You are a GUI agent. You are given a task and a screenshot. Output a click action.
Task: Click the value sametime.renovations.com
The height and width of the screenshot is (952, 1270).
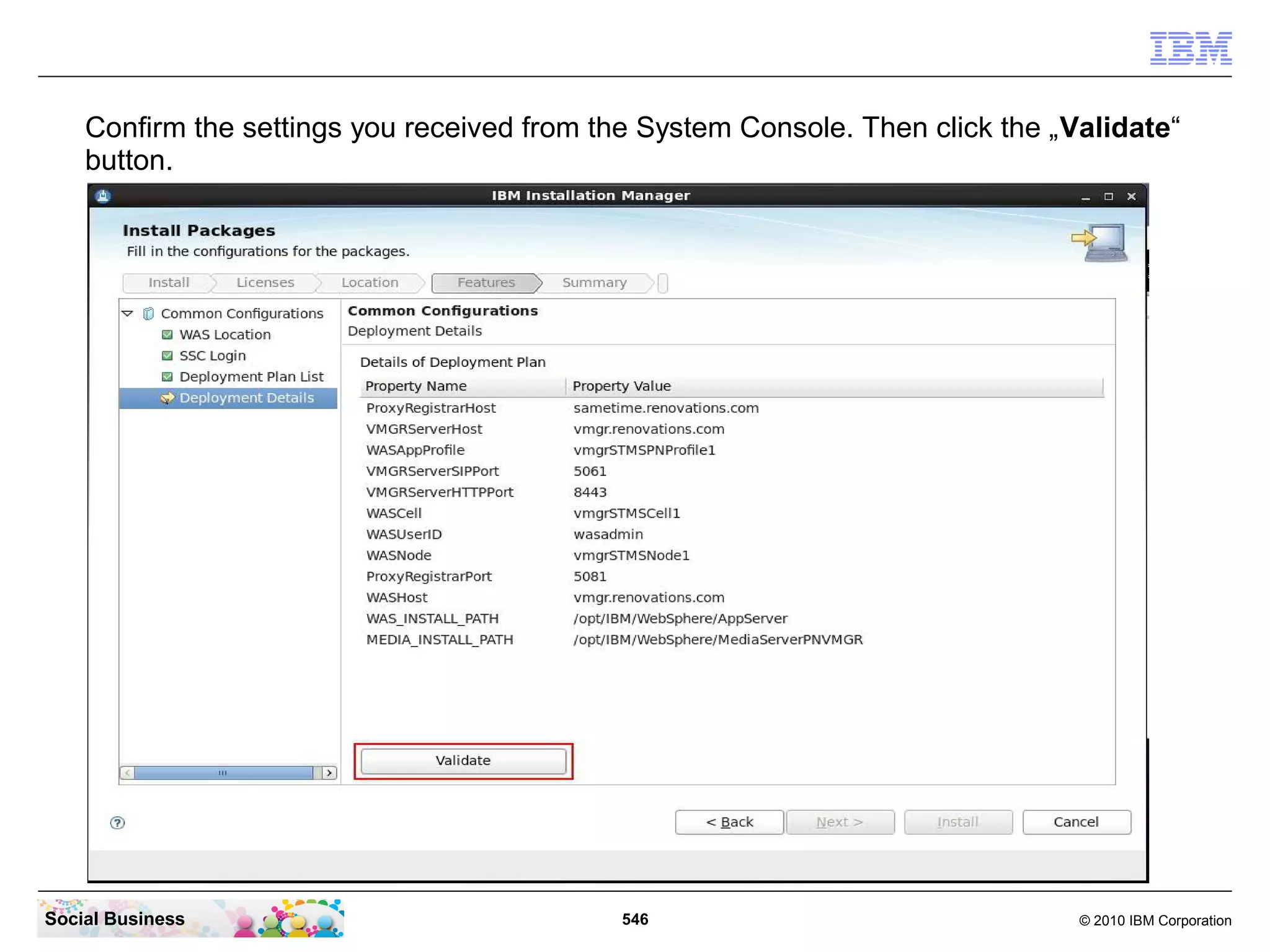pyautogui.click(x=666, y=408)
